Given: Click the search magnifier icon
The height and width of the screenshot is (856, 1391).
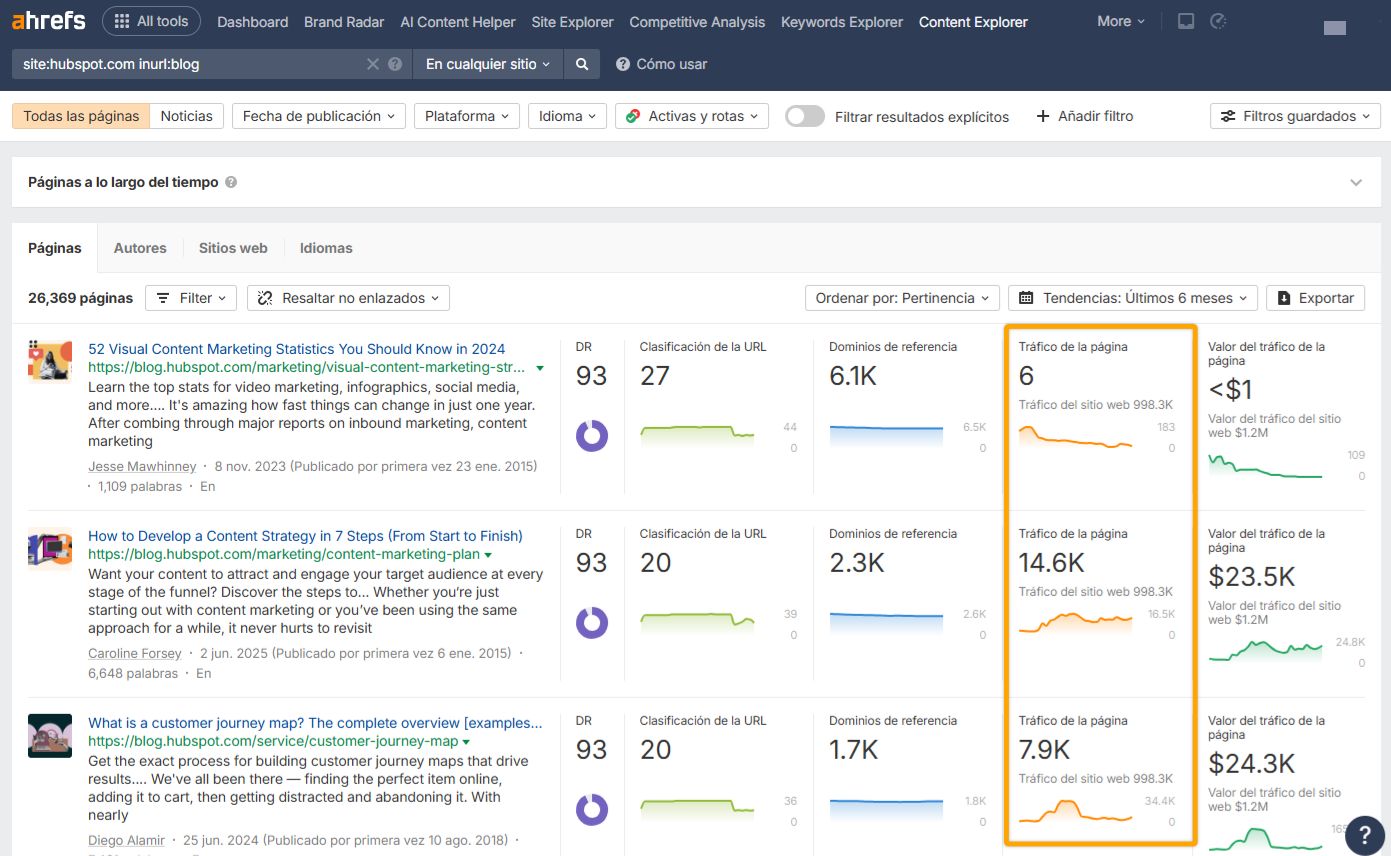Looking at the screenshot, I should pyautogui.click(x=582, y=63).
